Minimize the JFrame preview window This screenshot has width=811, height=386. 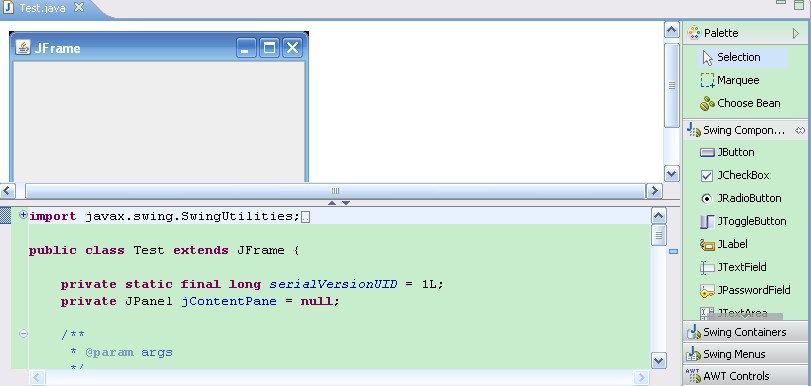coord(246,48)
